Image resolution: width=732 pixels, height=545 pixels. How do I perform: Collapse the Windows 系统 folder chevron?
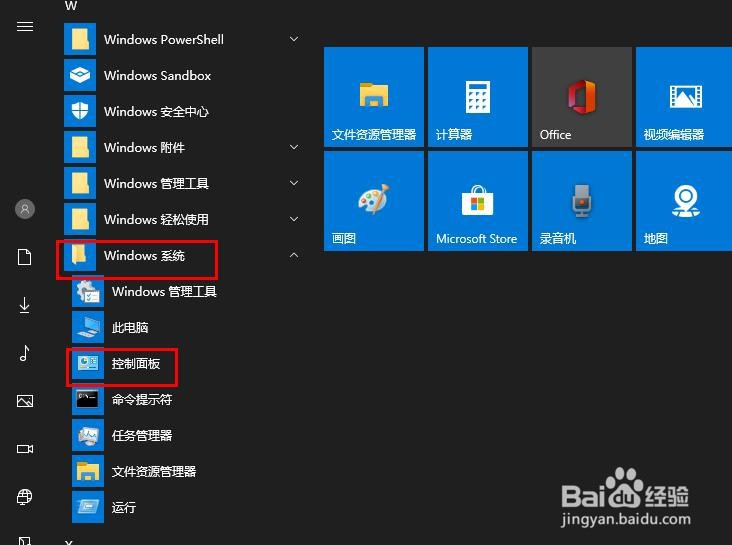(x=294, y=255)
